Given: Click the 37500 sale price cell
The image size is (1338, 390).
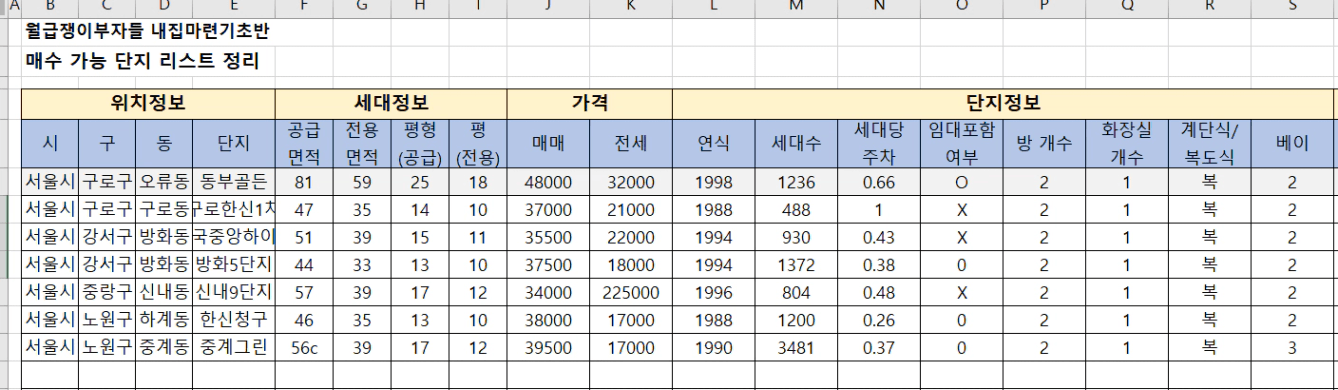Looking at the screenshot, I should (x=548, y=265).
